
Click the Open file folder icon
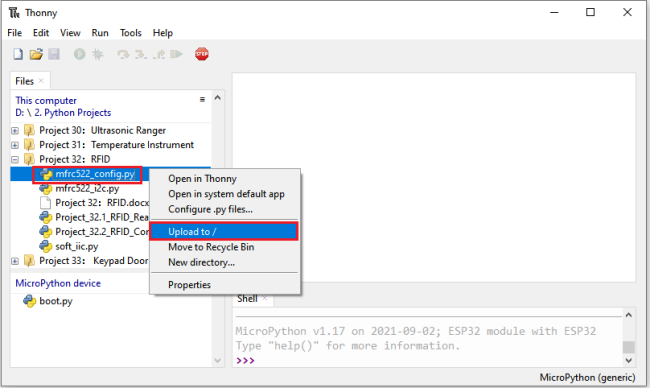[x=36, y=54]
